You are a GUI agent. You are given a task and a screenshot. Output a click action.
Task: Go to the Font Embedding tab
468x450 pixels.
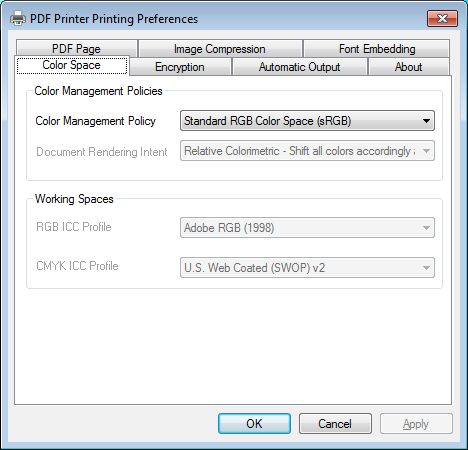(377, 49)
